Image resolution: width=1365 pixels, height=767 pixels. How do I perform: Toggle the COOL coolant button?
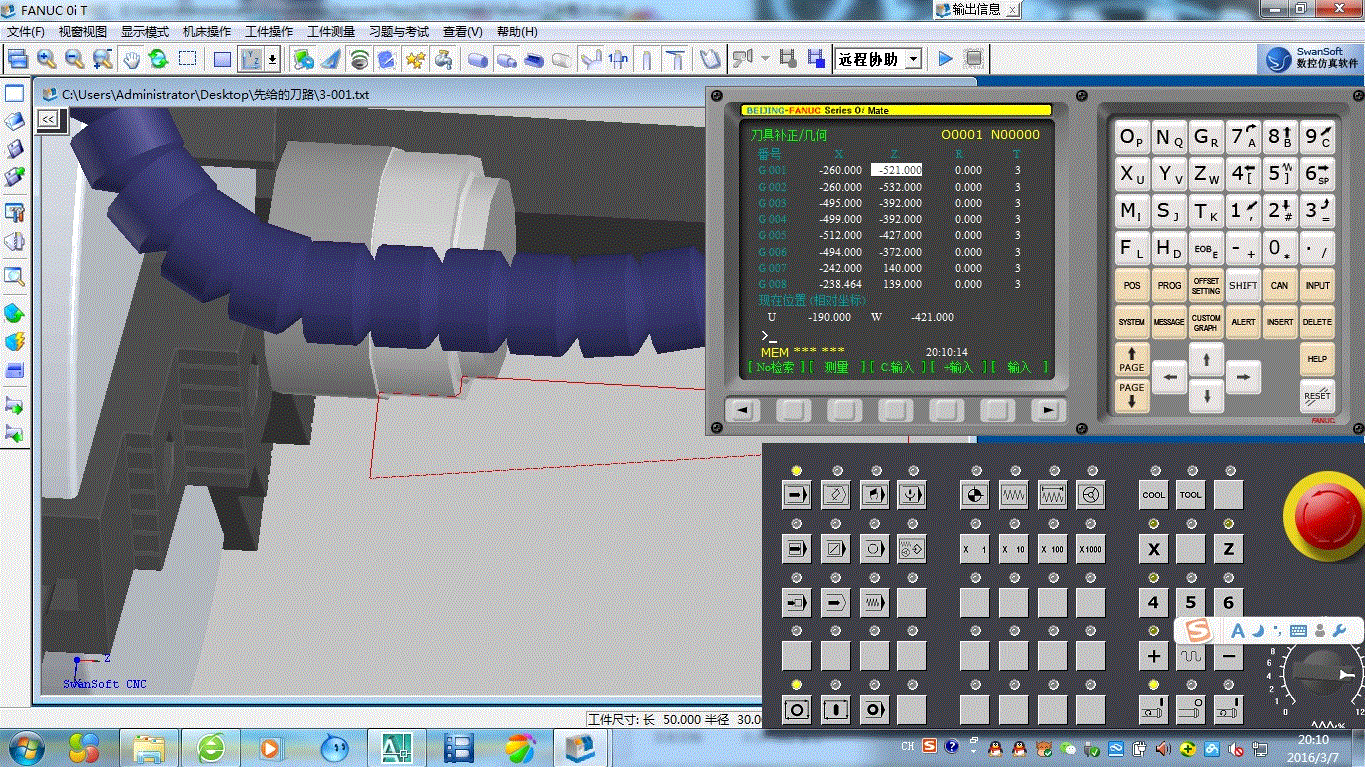[x=1154, y=494]
